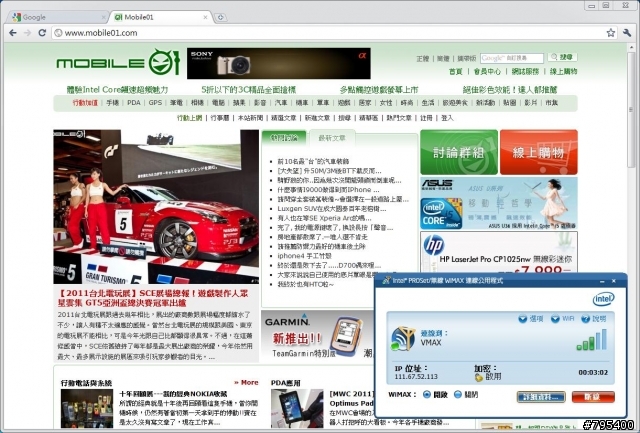This screenshot has height=433, width=640.
Task: Click the 線上購物 link in header
Action: (563, 71)
